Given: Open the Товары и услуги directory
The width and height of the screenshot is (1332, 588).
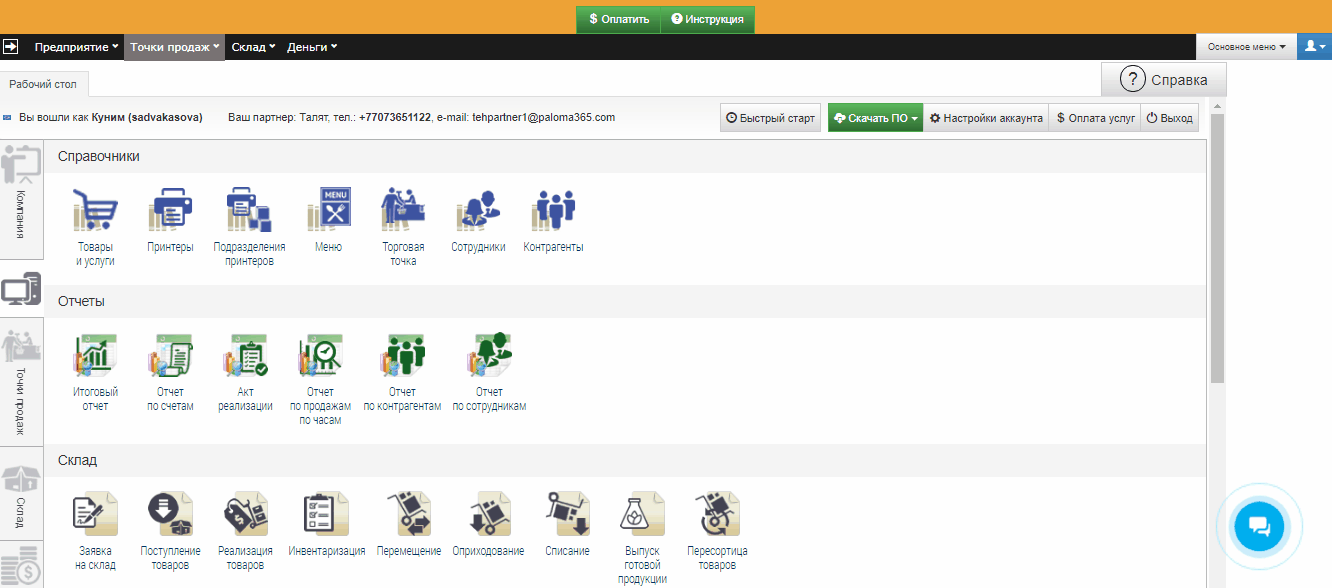Looking at the screenshot, I should click(95, 211).
